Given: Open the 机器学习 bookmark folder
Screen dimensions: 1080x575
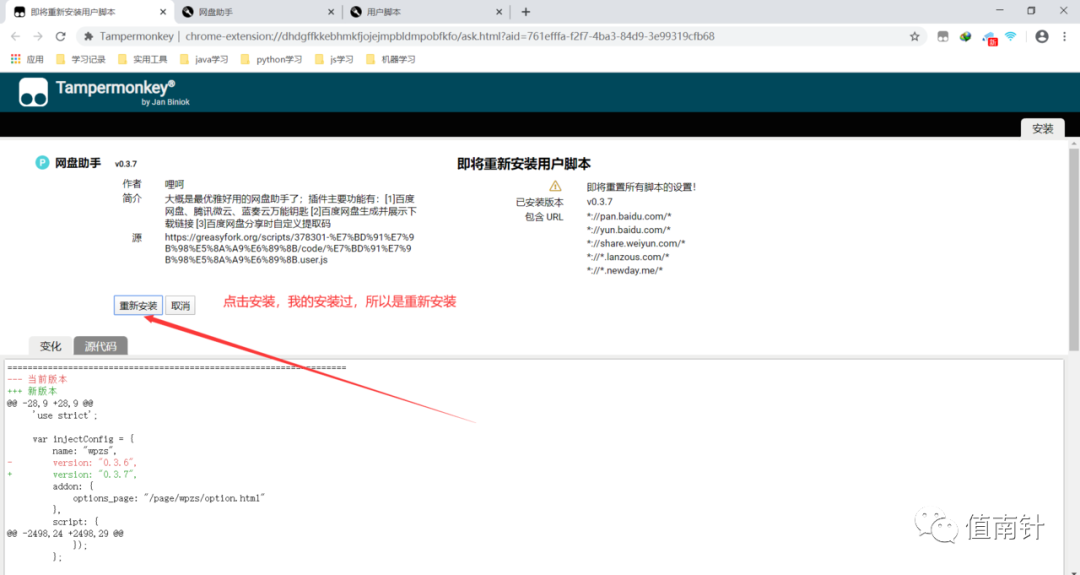Looking at the screenshot, I should (x=391, y=59).
